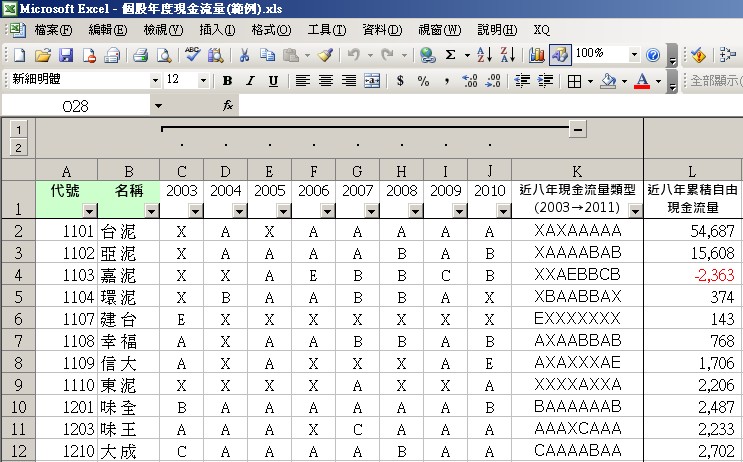Image resolution: width=743 pixels, height=462 pixels.
Task: Select the cell containing -2,363
Action: (691, 275)
